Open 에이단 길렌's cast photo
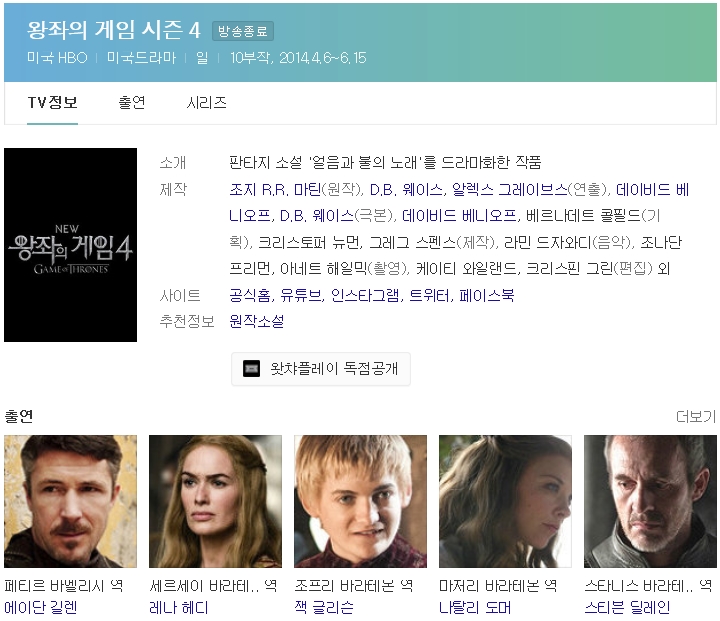The height and width of the screenshot is (621, 720). pyautogui.click(x=70, y=501)
